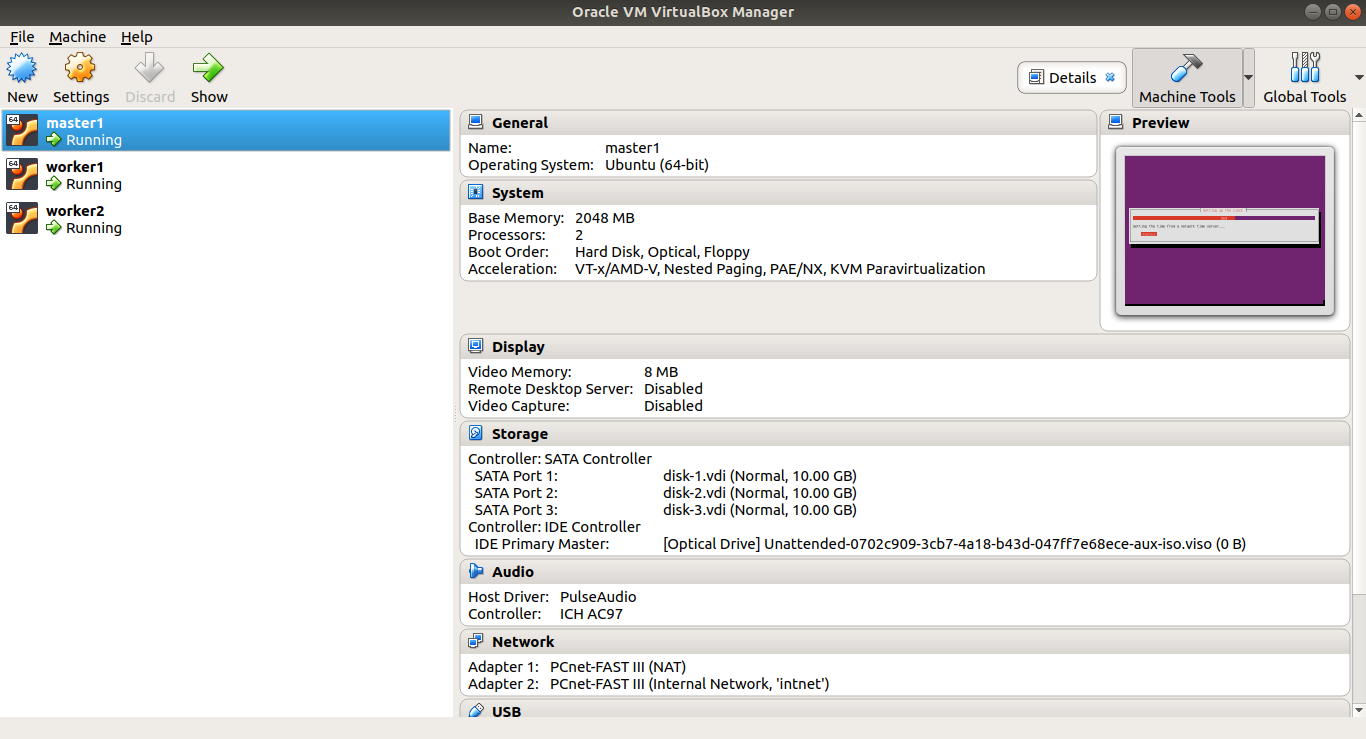Click the Processors count value 2
Screen dimensions: 1366x739
pyautogui.click(x=580, y=235)
